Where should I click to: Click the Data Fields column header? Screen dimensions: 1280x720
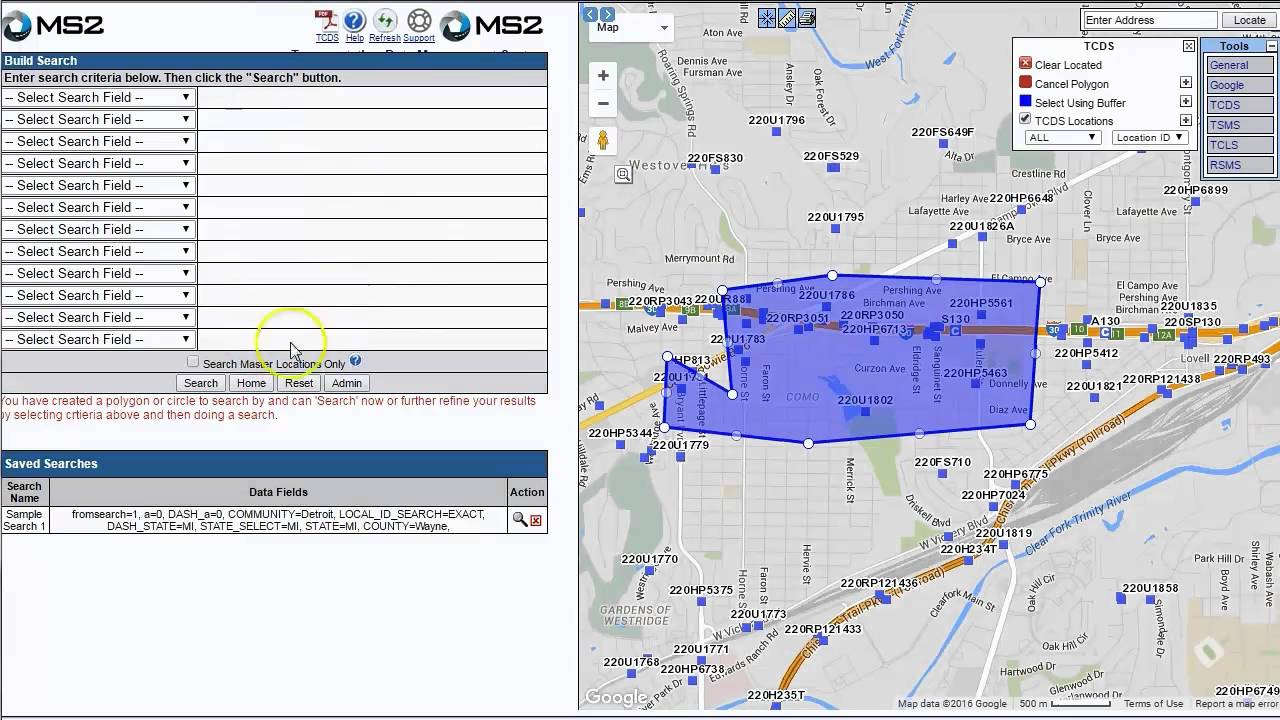point(278,492)
